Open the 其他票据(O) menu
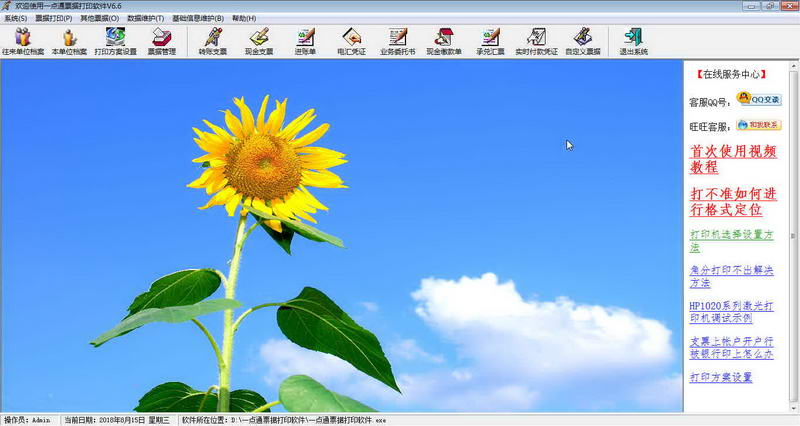Viewport: 800px width, 426px height. (99, 18)
